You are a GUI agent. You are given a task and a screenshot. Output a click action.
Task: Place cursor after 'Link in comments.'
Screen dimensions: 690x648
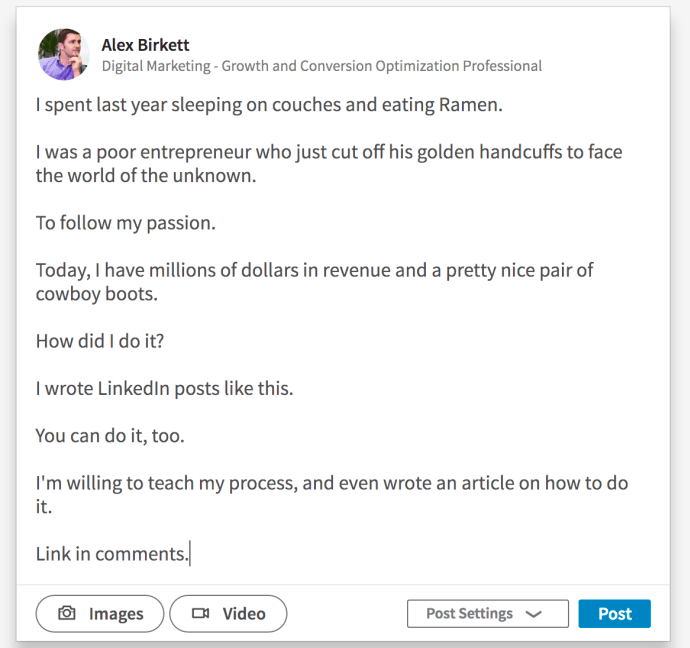pyautogui.click(x=190, y=554)
